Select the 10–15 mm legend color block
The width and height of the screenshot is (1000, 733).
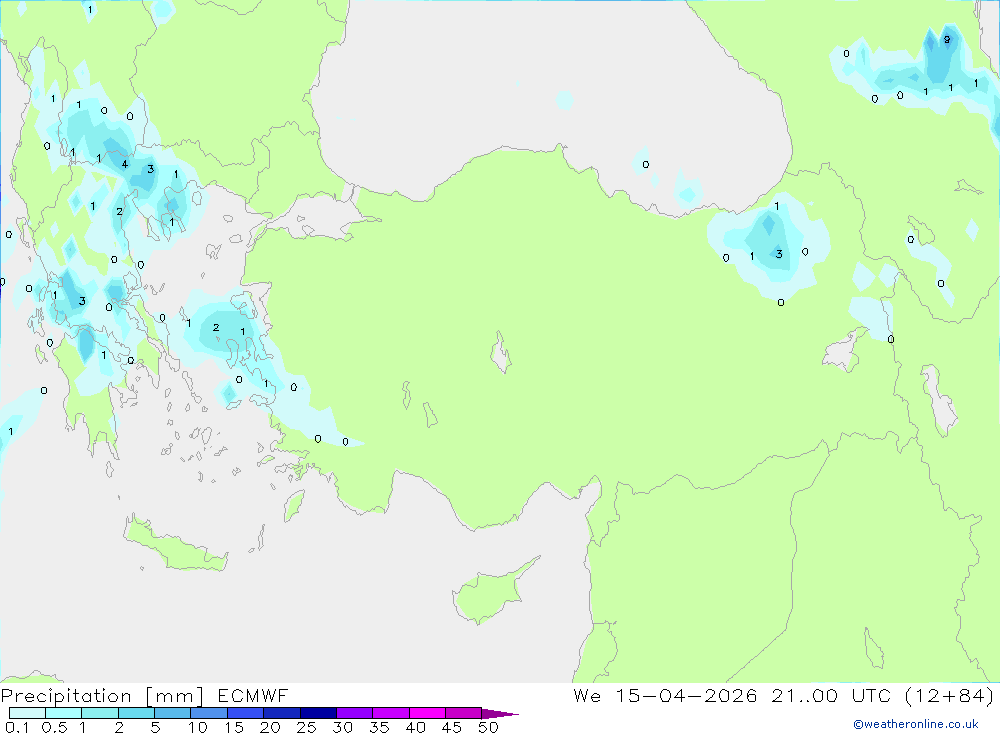(209, 713)
